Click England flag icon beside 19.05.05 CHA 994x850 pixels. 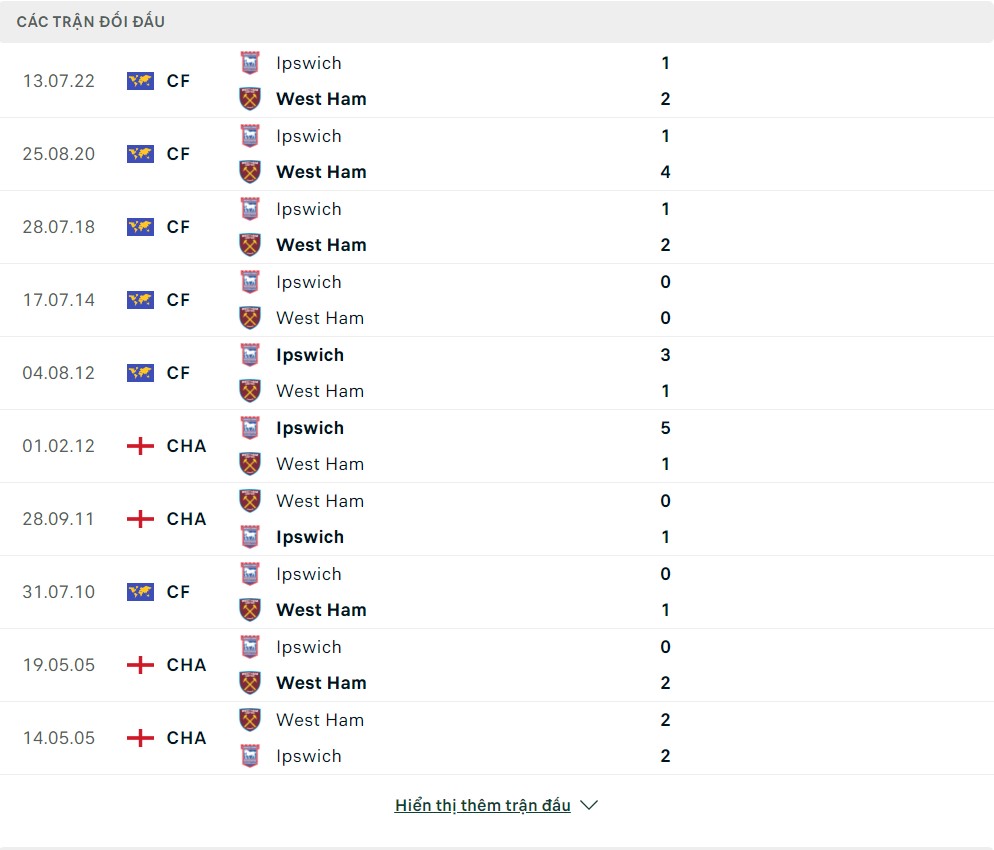[x=140, y=665]
